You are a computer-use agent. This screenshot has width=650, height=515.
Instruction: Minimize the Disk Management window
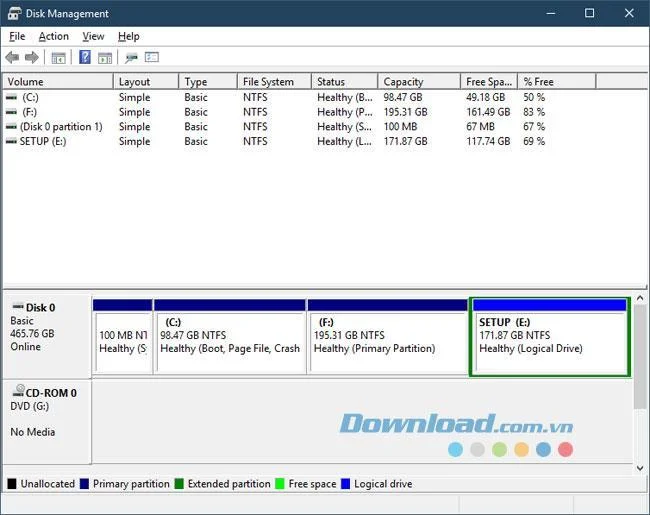point(551,13)
